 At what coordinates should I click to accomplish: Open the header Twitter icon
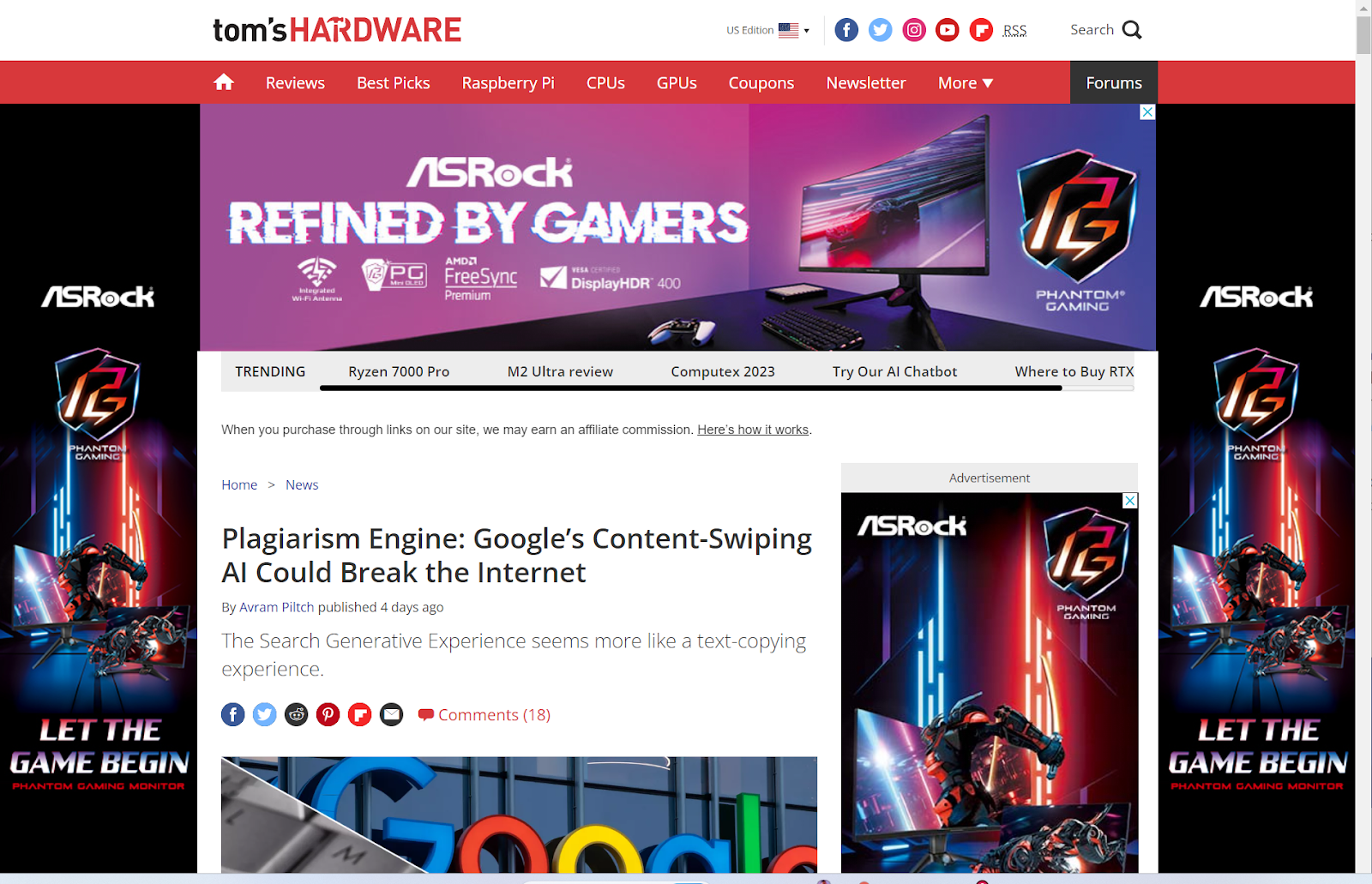(880, 30)
